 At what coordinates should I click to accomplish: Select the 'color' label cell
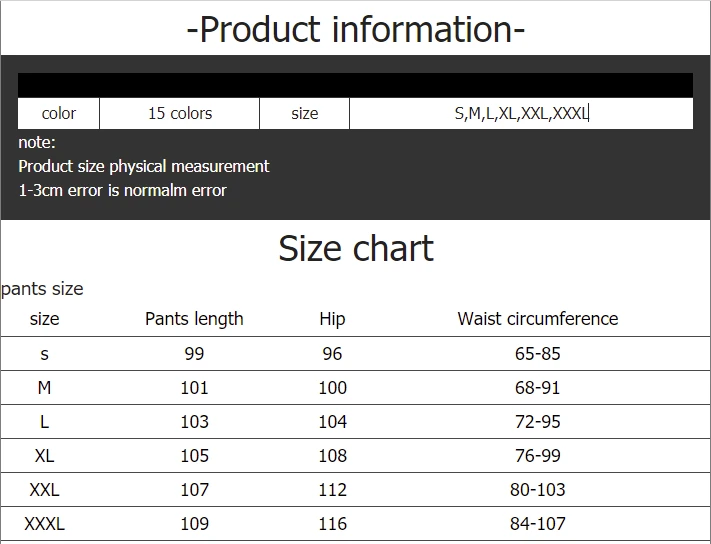pos(59,113)
